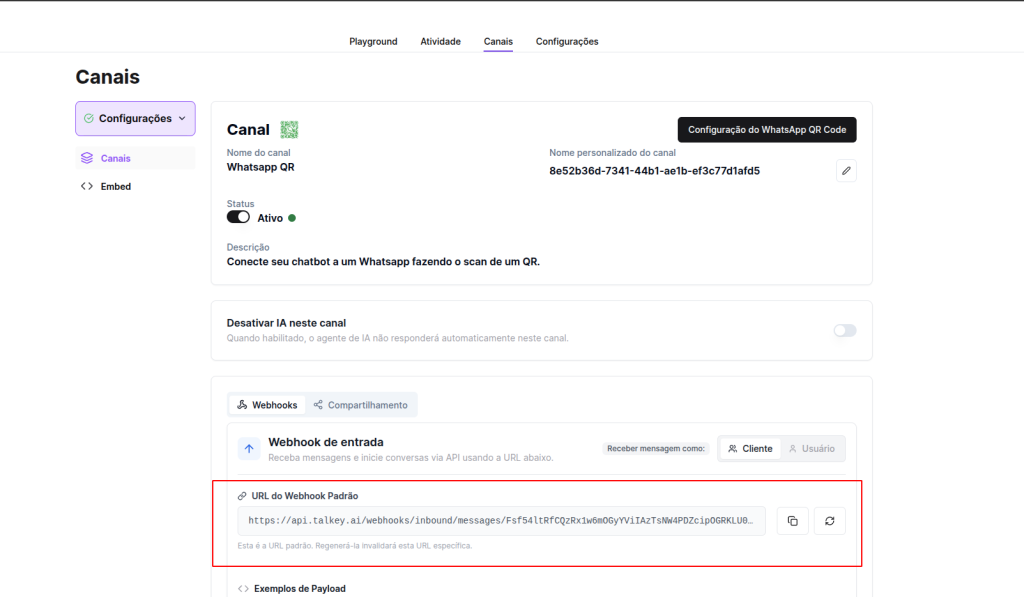The image size is (1024, 597).
Task: Enable the Desativar IA neste canal switch
Action: coord(845,330)
